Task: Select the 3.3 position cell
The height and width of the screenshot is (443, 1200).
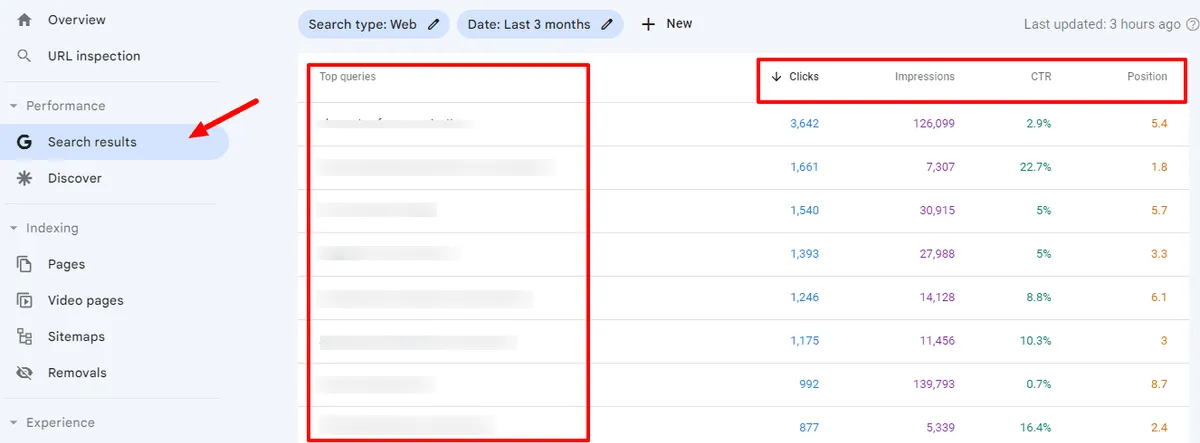Action: pyautogui.click(x=1159, y=254)
